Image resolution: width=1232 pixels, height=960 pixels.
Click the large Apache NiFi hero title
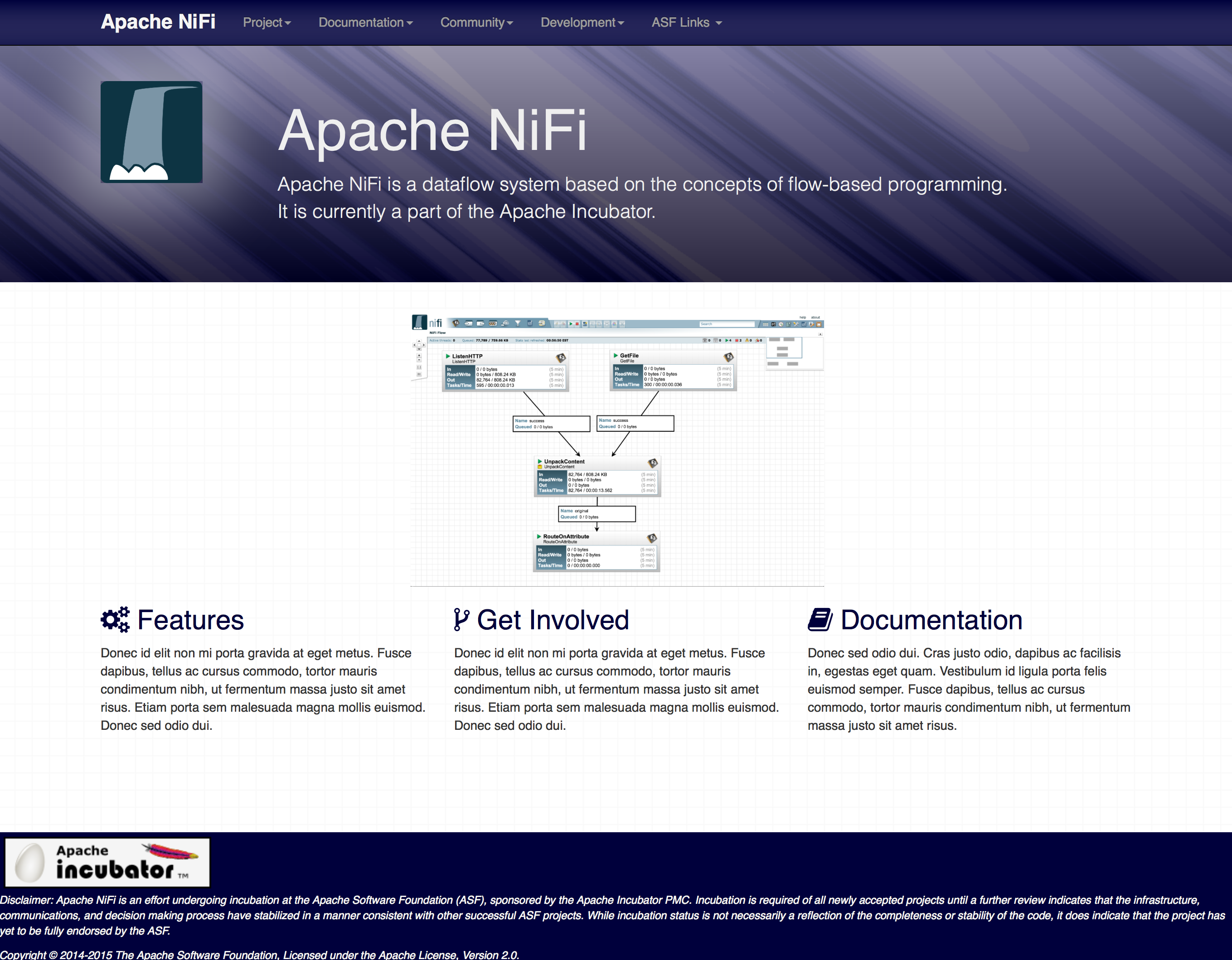pos(432,131)
